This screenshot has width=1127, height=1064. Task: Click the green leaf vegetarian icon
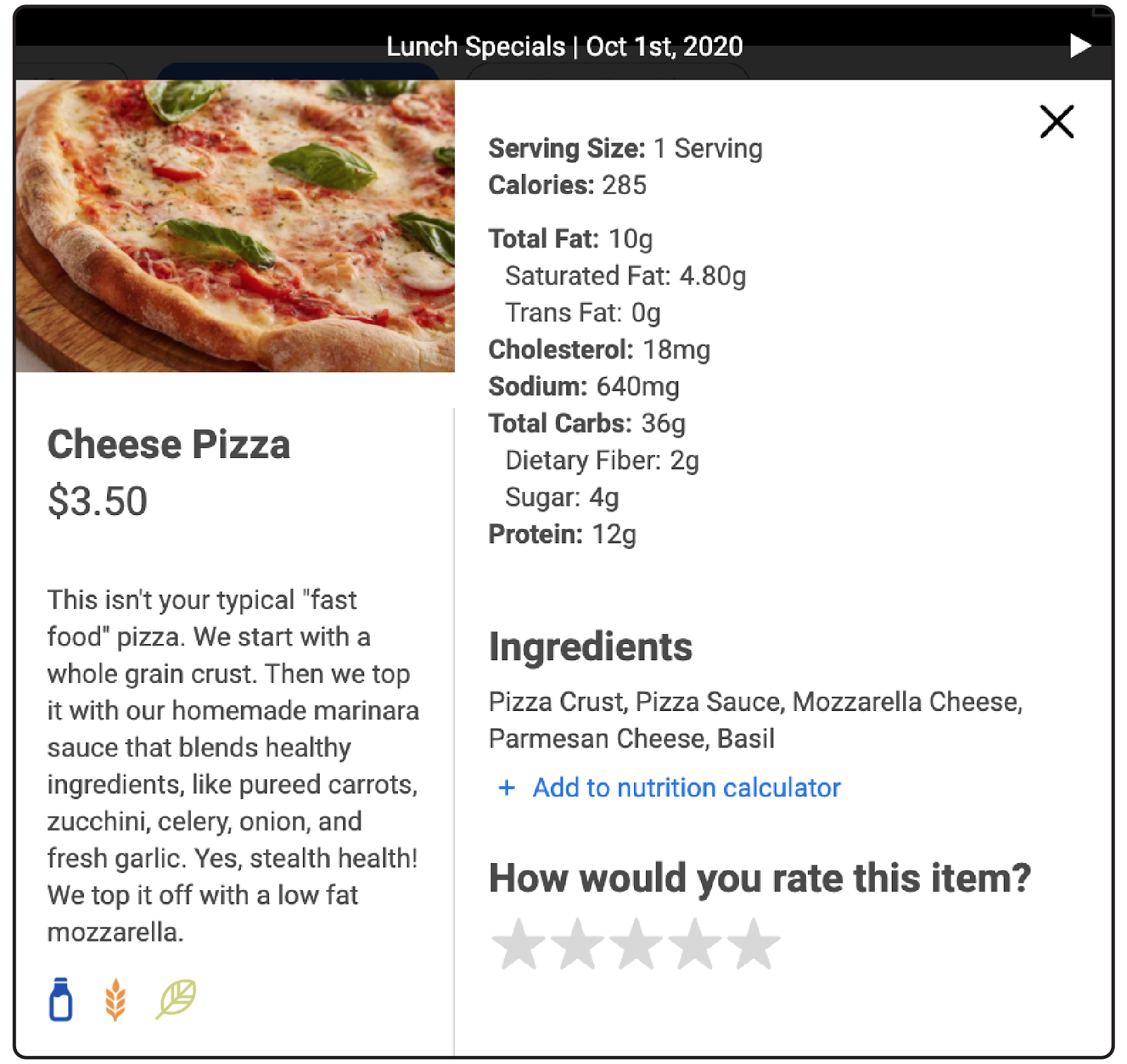tap(175, 998)
